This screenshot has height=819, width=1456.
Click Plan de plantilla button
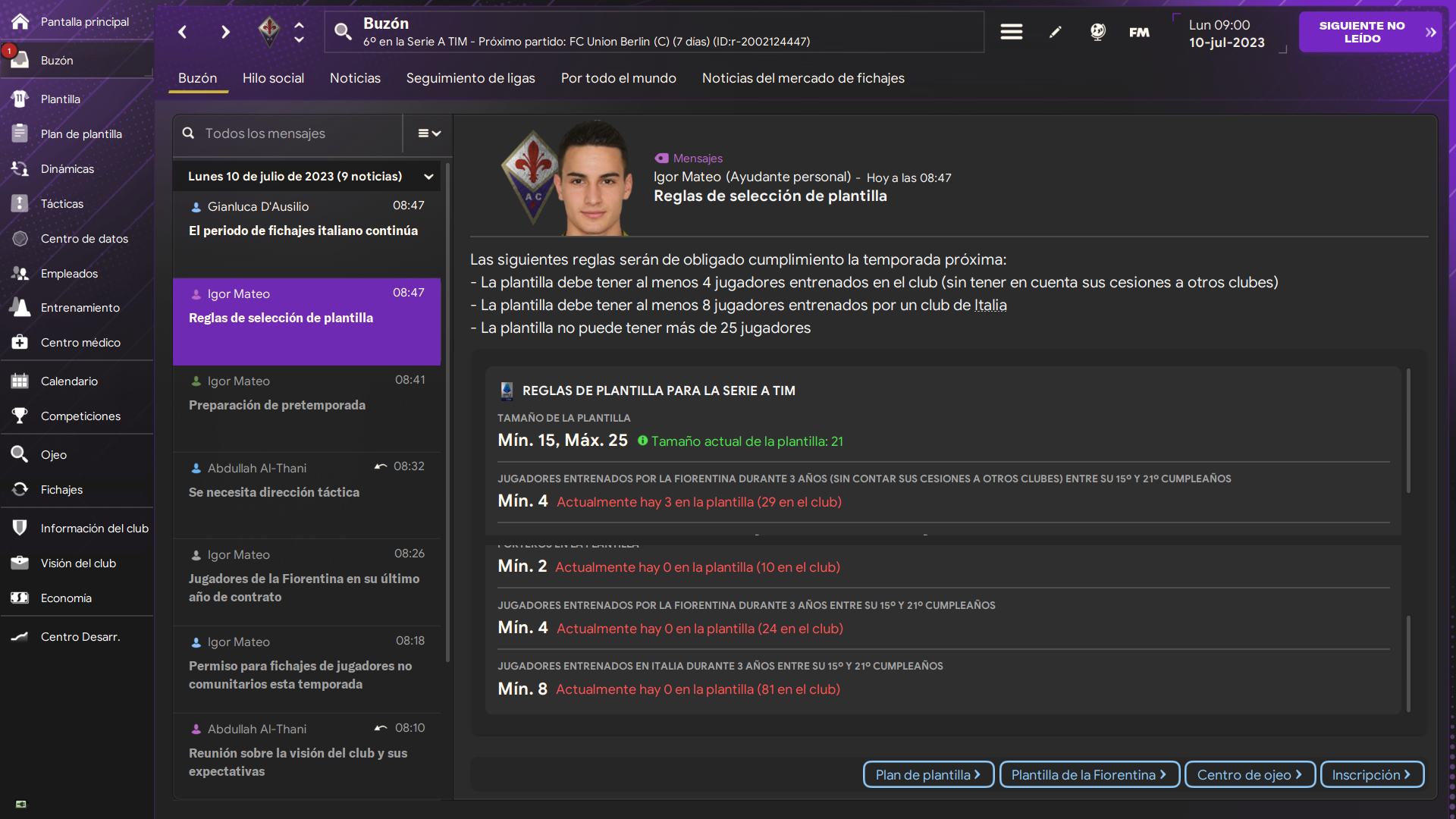(928, 774)
